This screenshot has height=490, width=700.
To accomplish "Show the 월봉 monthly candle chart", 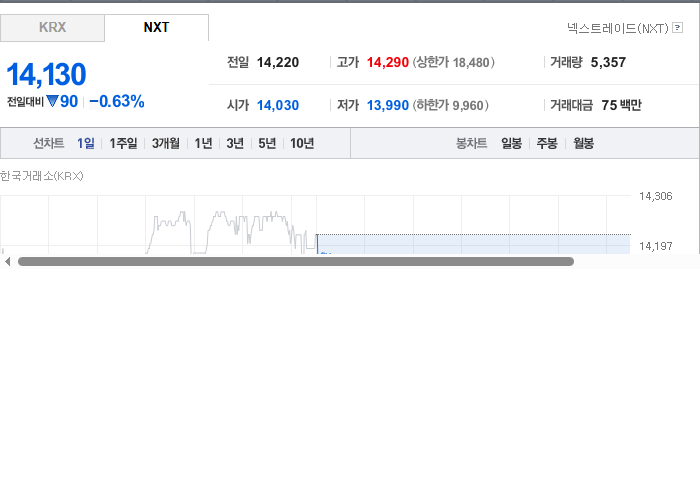I will tap(583, 143).
